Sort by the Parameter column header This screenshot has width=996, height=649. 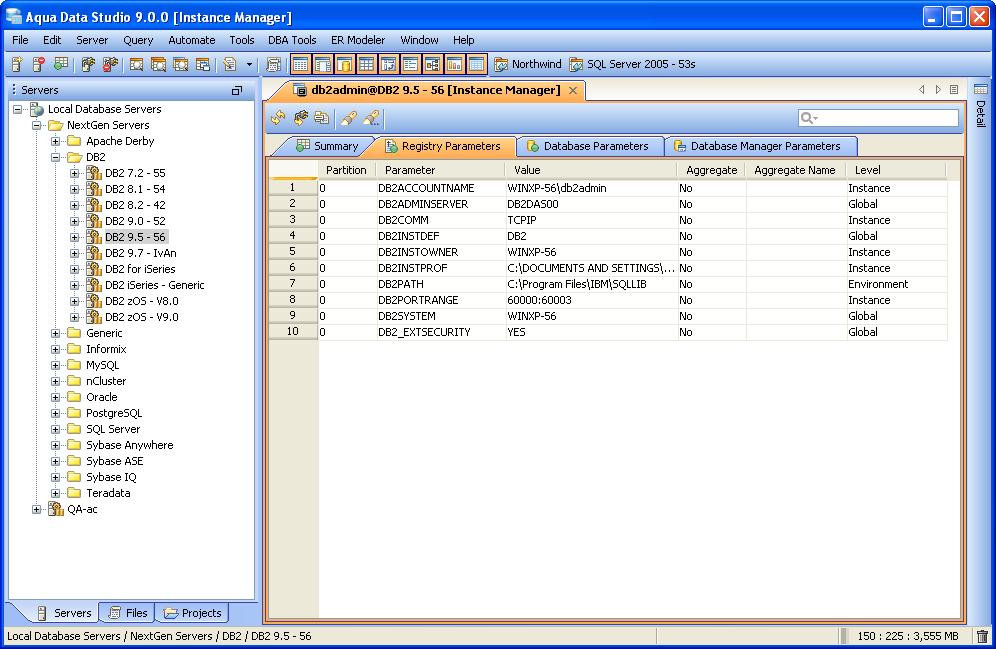pos(440,170)
